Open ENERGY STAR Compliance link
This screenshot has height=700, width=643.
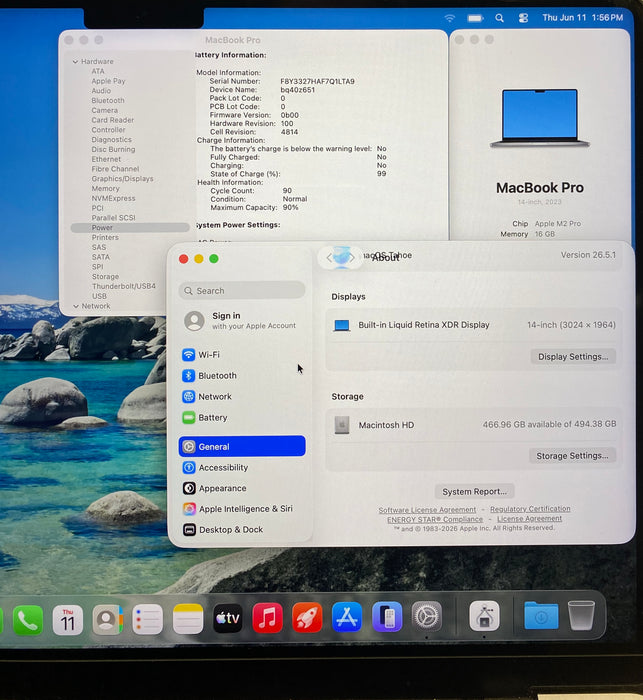click(x=435, y=520)
